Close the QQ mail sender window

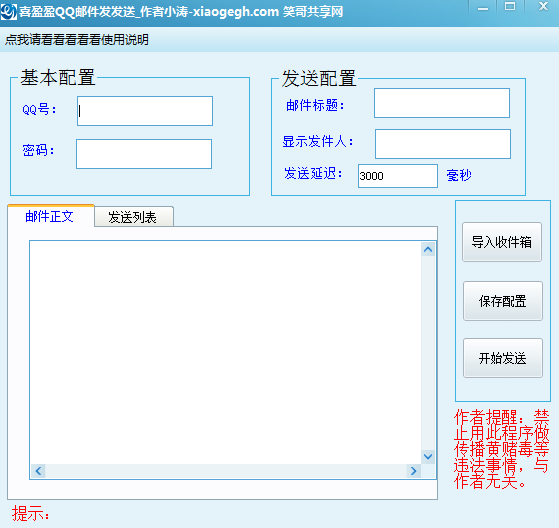(x=543, y=6)
